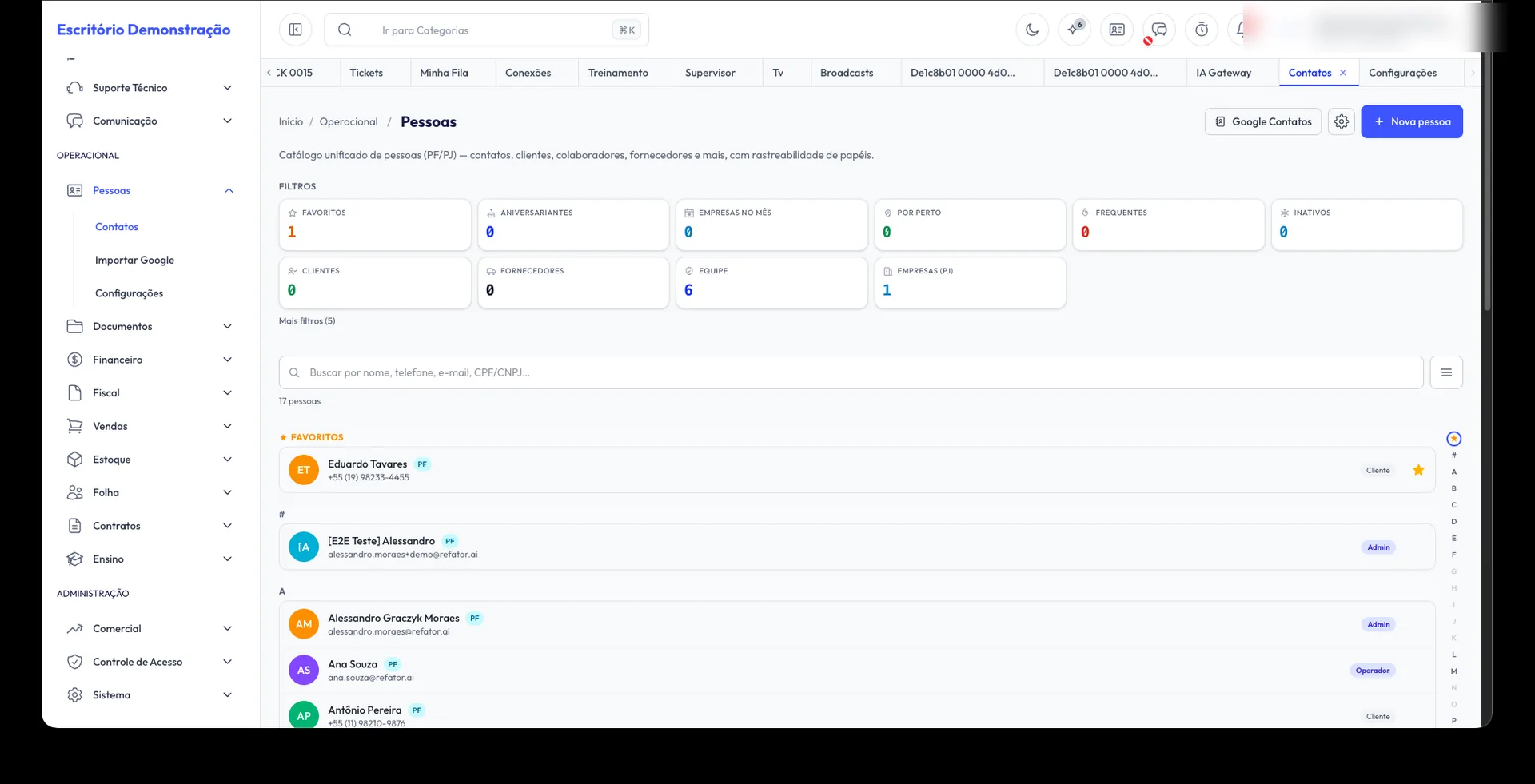Expand the Sistema section chevron
Image resolution: width=1535 pixels, height=784 pixels.
pos(228,695)
